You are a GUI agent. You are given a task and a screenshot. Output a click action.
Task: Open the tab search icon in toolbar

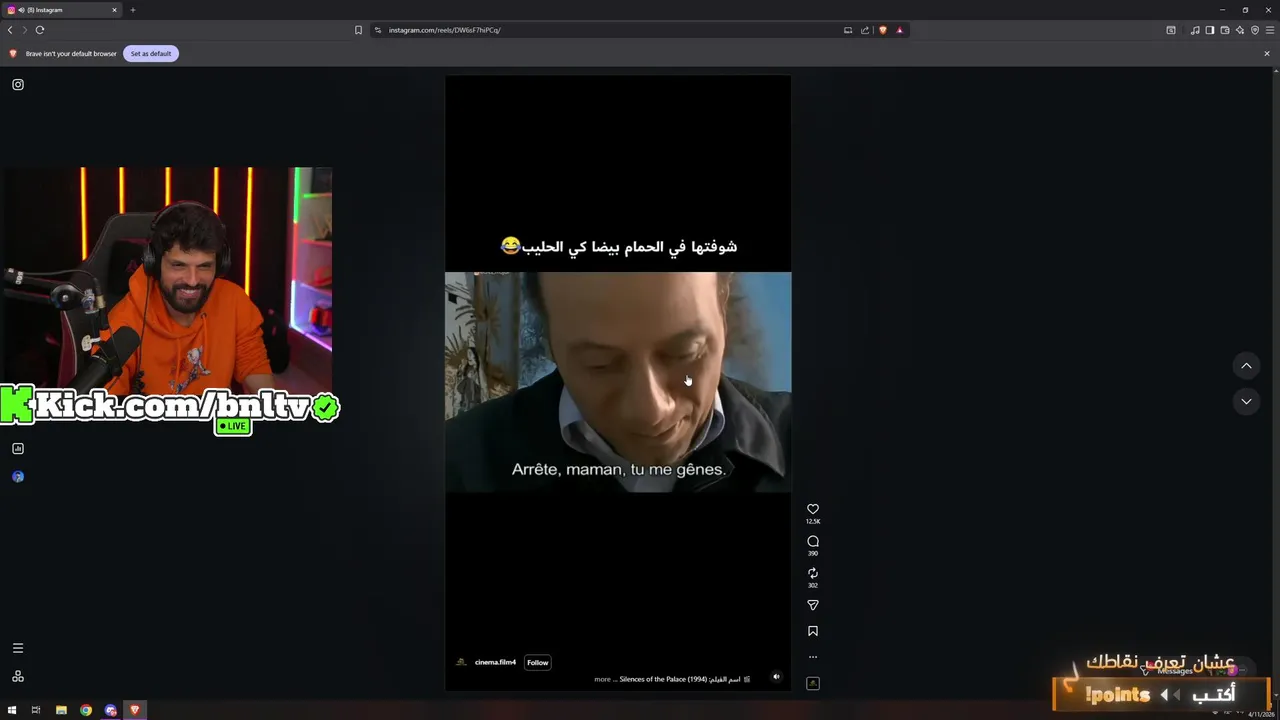1171,30
